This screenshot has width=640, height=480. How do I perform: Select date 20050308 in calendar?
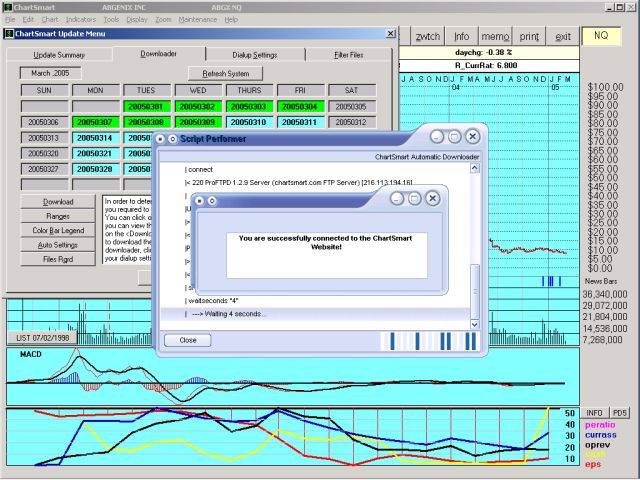pyautogui.click(x=146, y=122)
